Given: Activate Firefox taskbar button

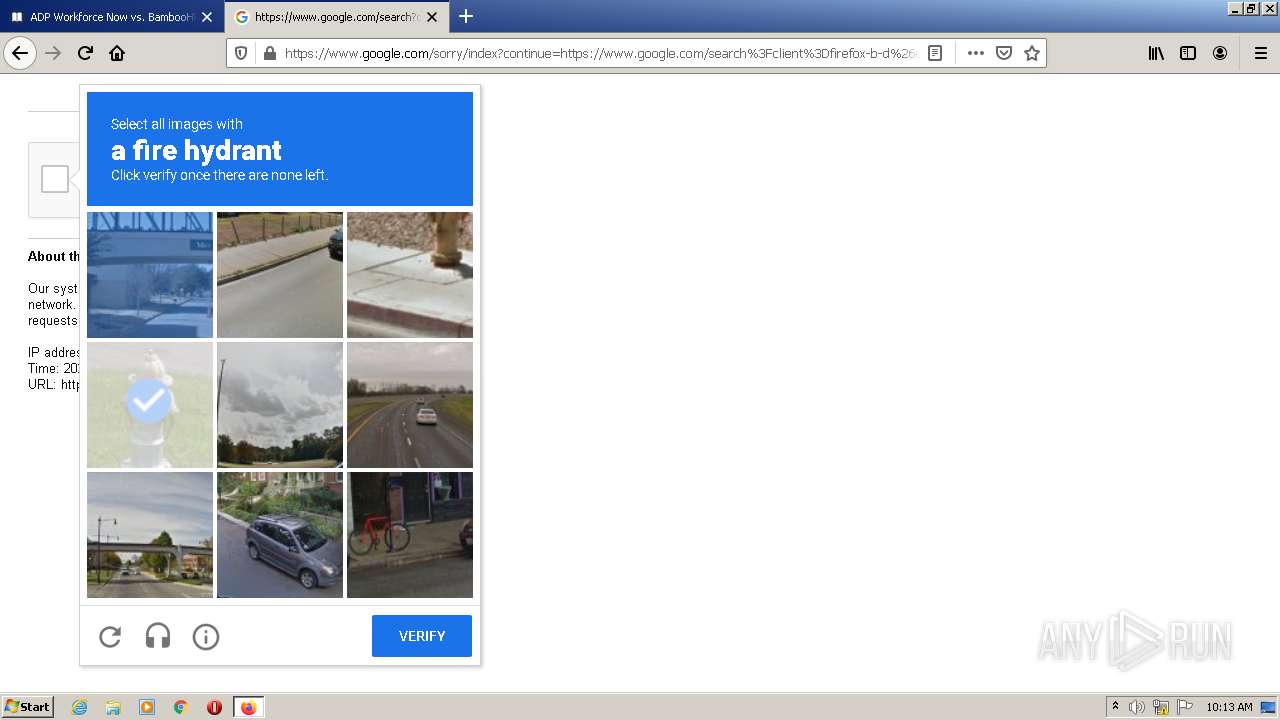Looking at the screenshot, I should coord(248,707).
